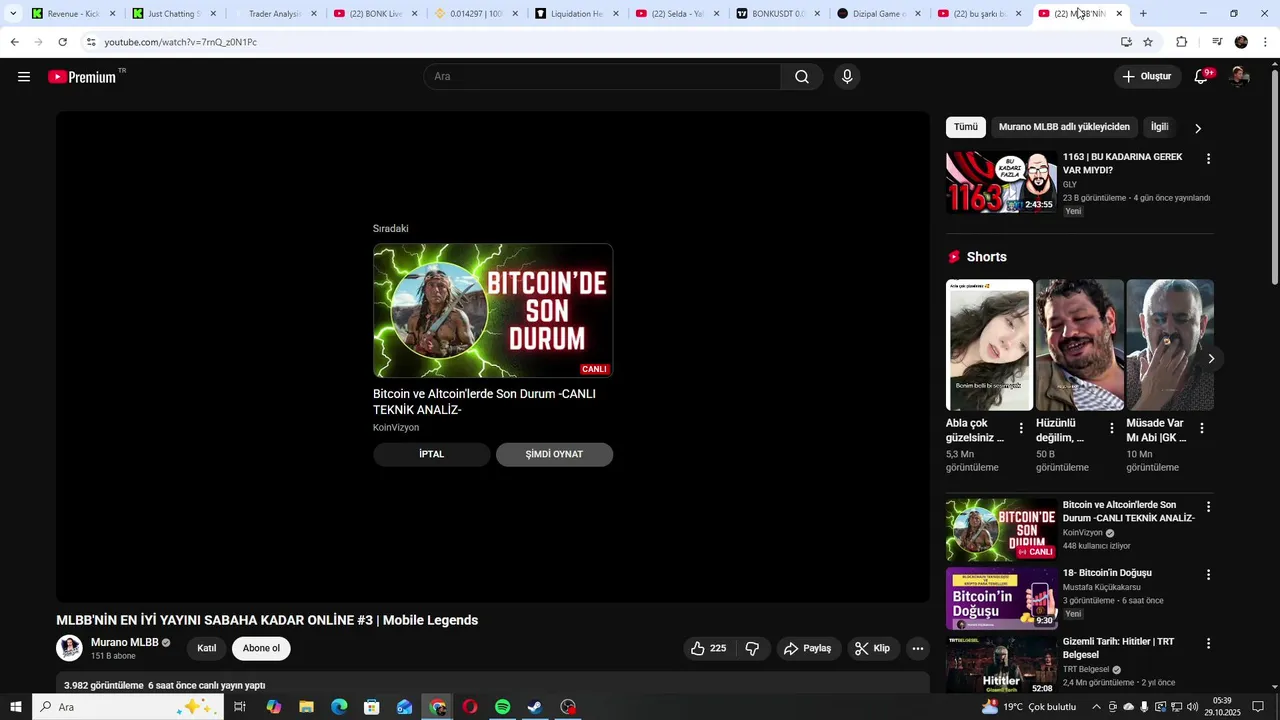Open a new browser tab
Image resolution: width=1280 pixels, height=720 pixels.
click(1143, 14)
